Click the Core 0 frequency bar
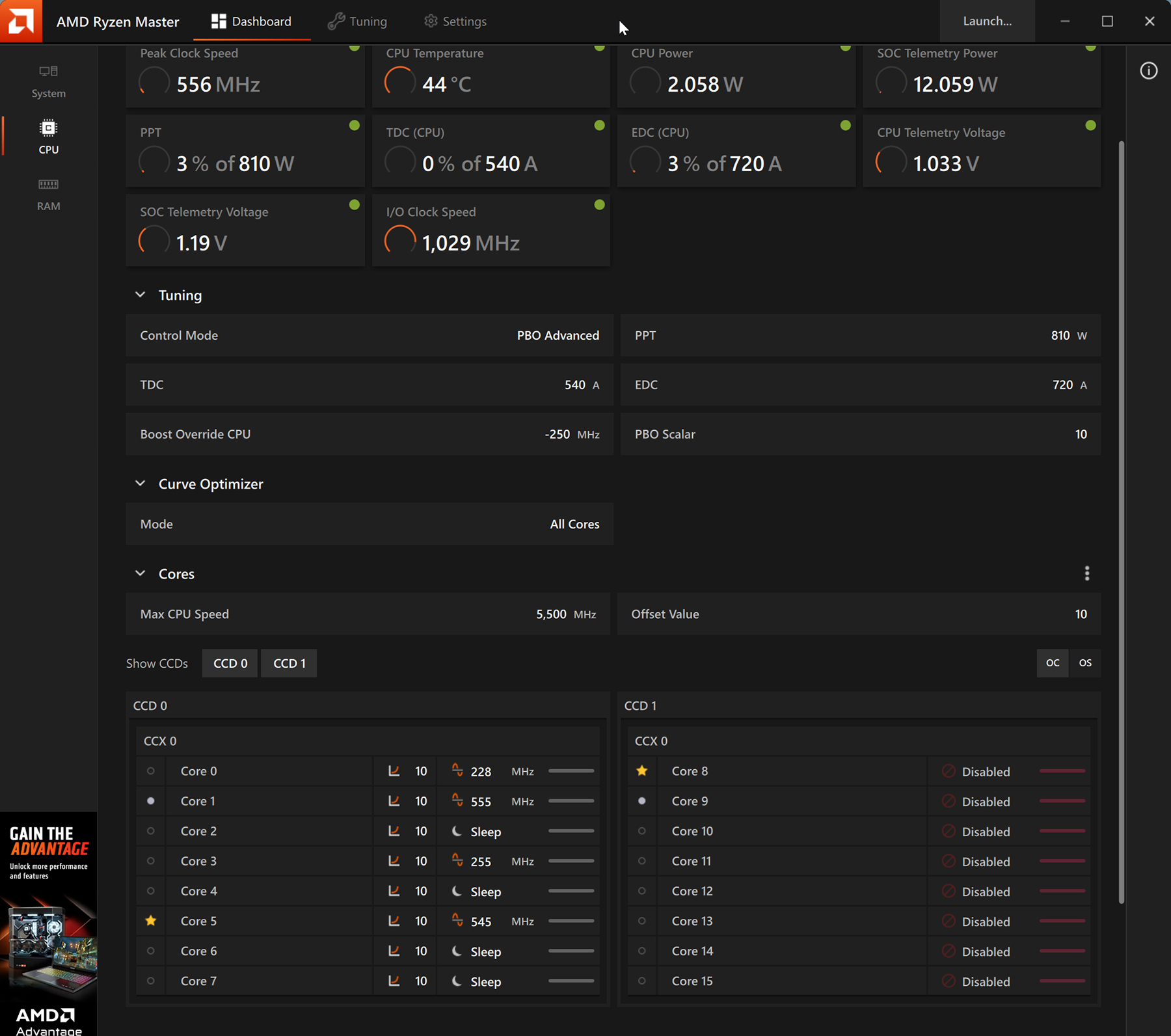 click(571, 771)
